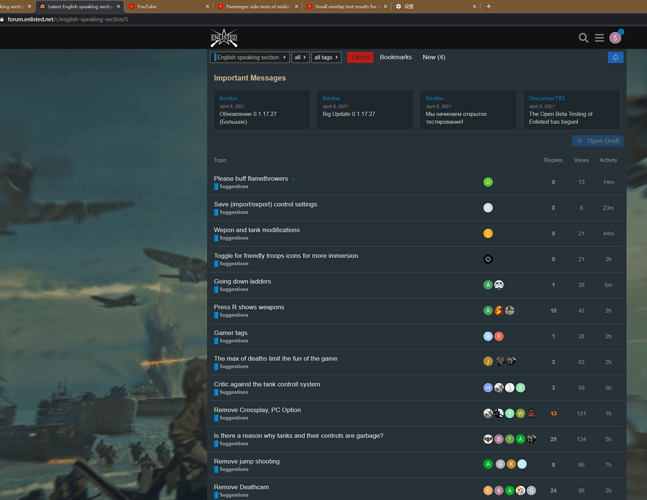Click the Open Draft button
647x500 pixels.
point(597,141)
